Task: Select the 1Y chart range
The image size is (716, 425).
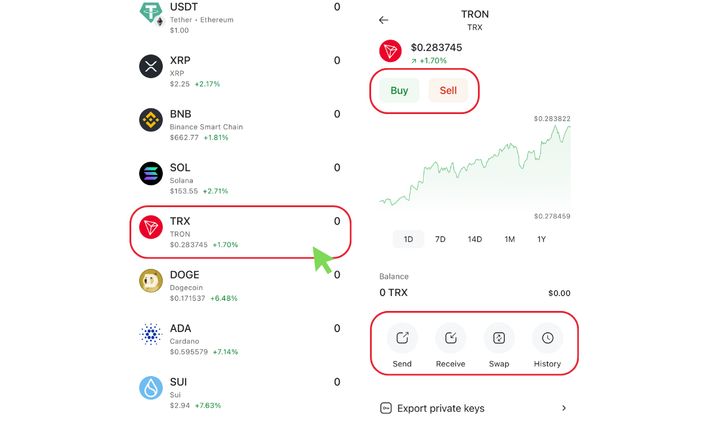Action: point(542,239)
